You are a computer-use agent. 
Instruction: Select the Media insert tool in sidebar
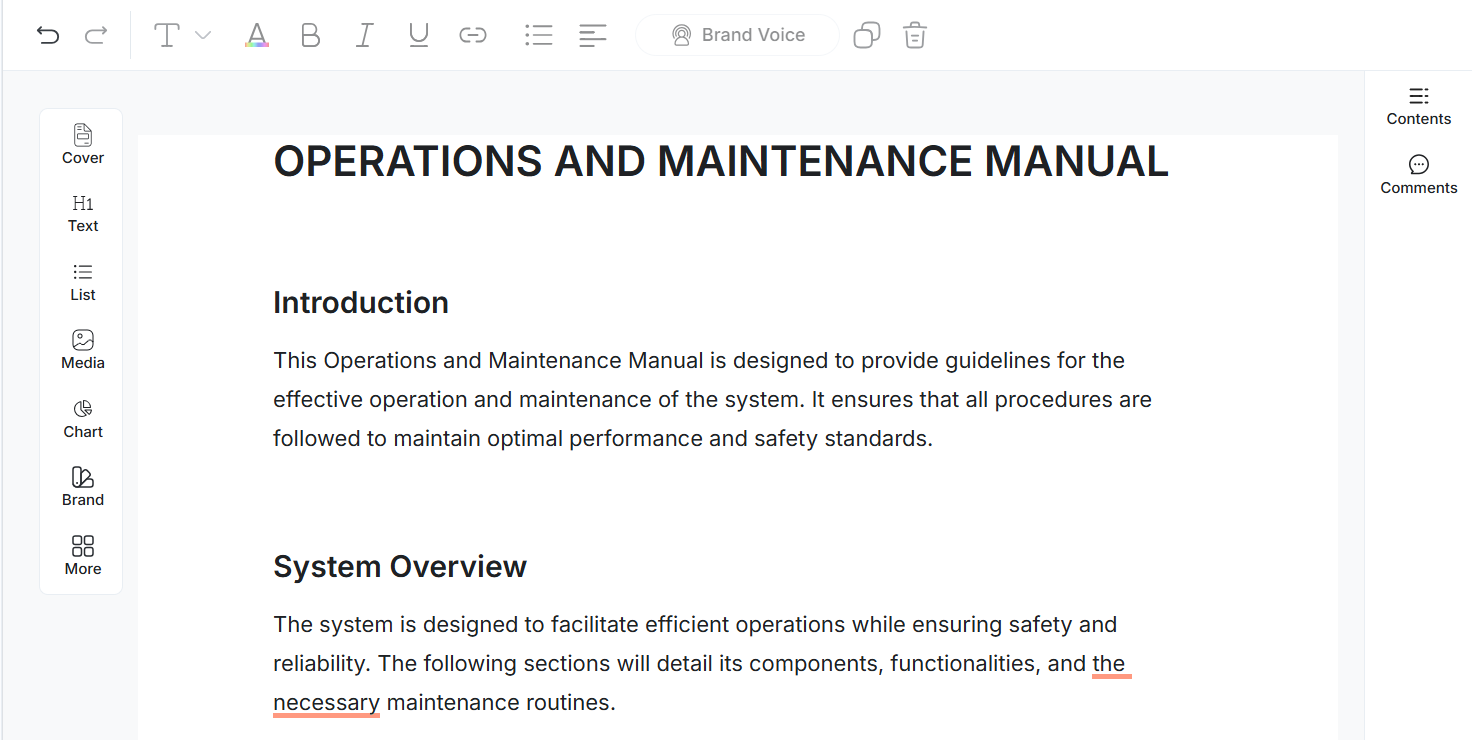pos(82,349)
